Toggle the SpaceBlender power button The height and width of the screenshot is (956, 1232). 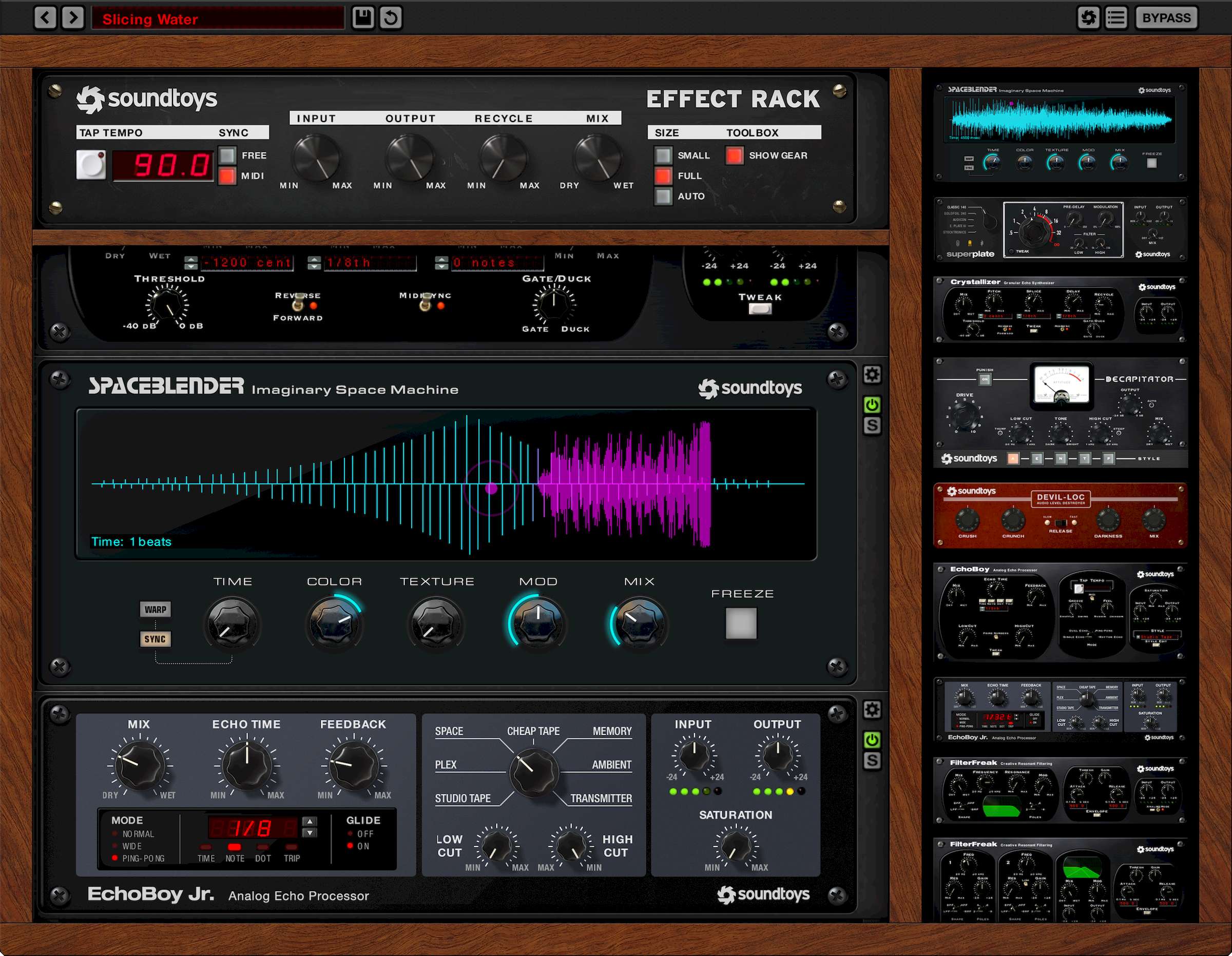coord(872,404)
